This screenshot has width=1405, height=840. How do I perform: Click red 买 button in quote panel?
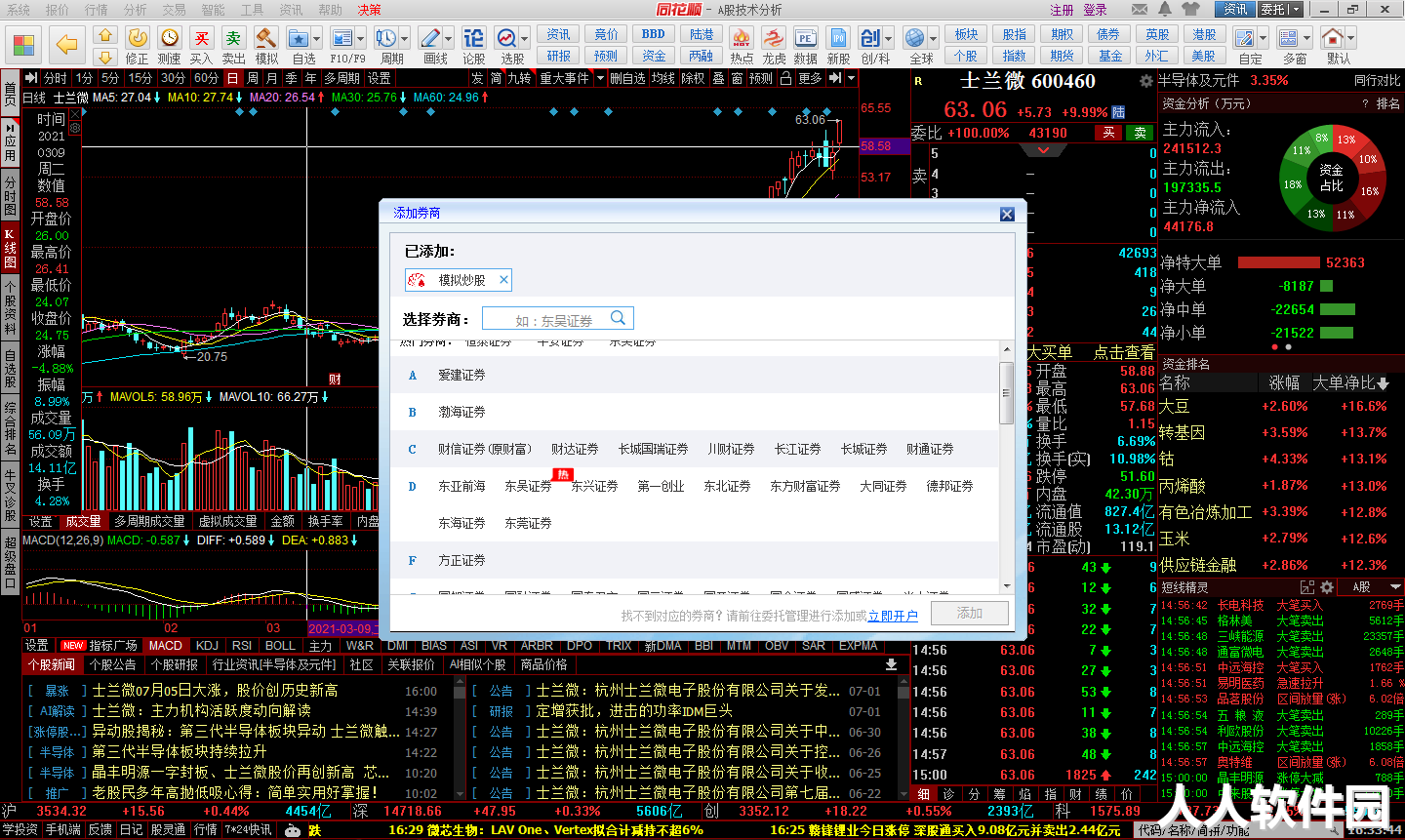click(x=1107, y=133)
